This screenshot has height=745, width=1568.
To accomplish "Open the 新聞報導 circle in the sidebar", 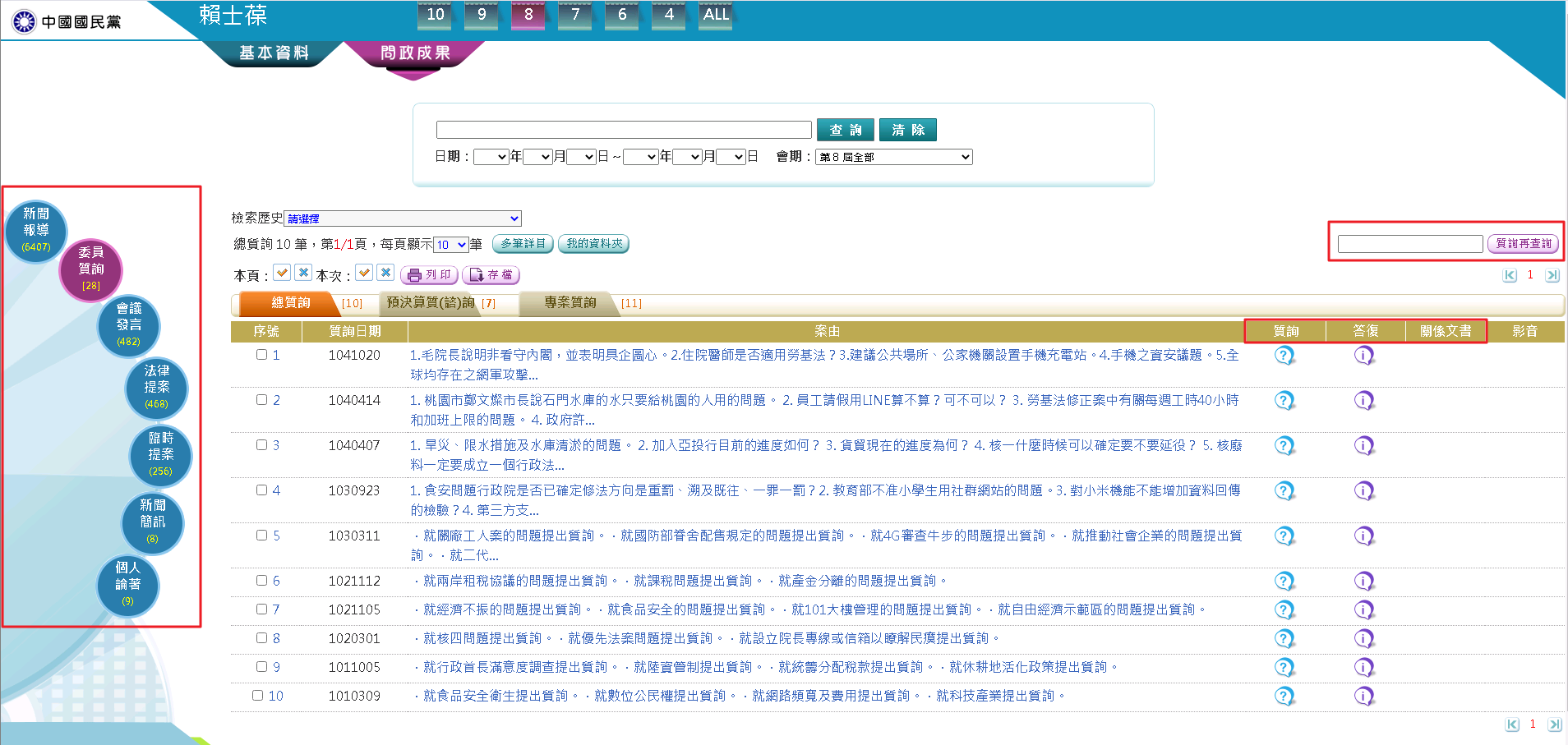I will [36, 230].
